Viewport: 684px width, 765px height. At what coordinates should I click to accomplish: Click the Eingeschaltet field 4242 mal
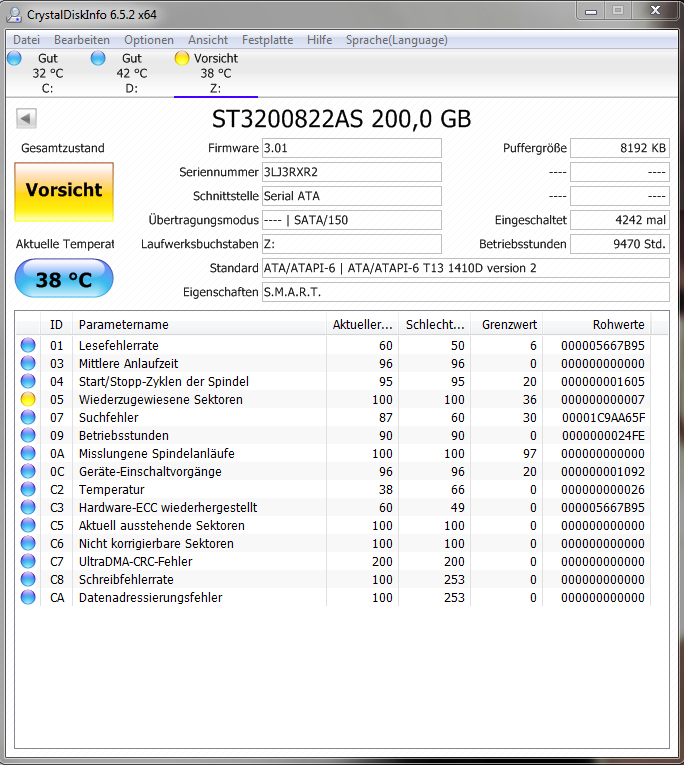point(620,220)
